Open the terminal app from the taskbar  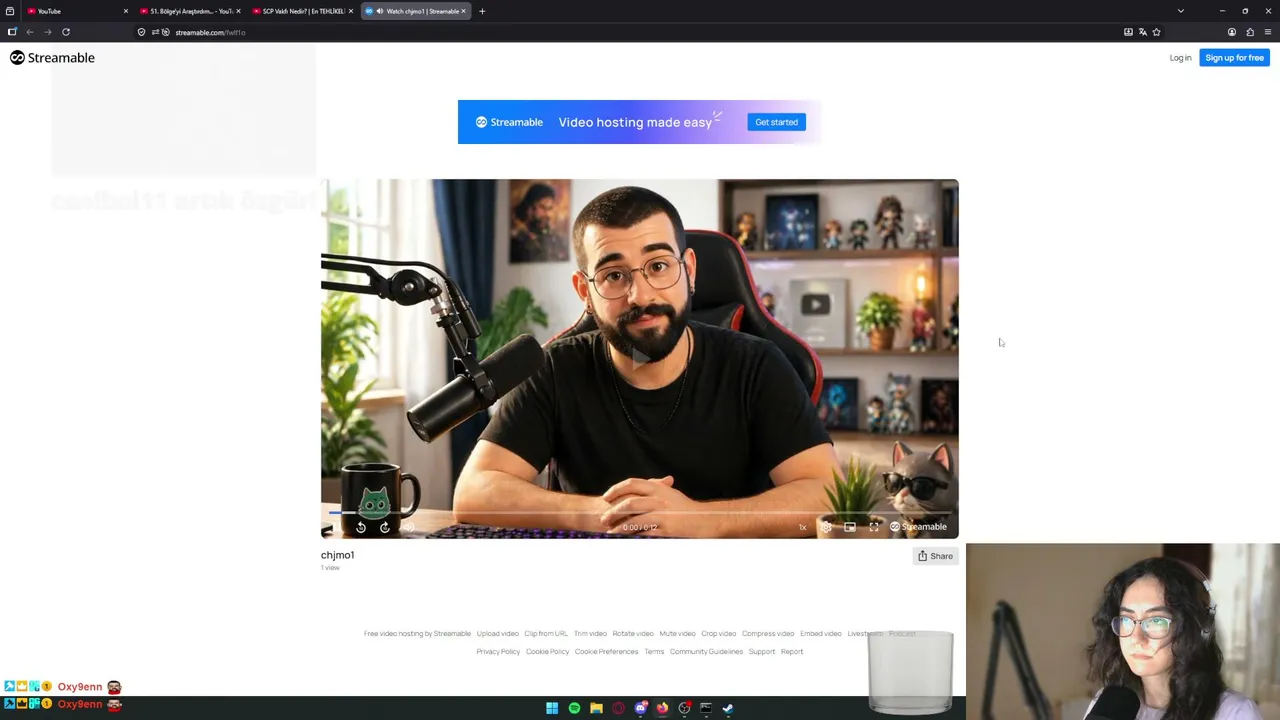706,708
